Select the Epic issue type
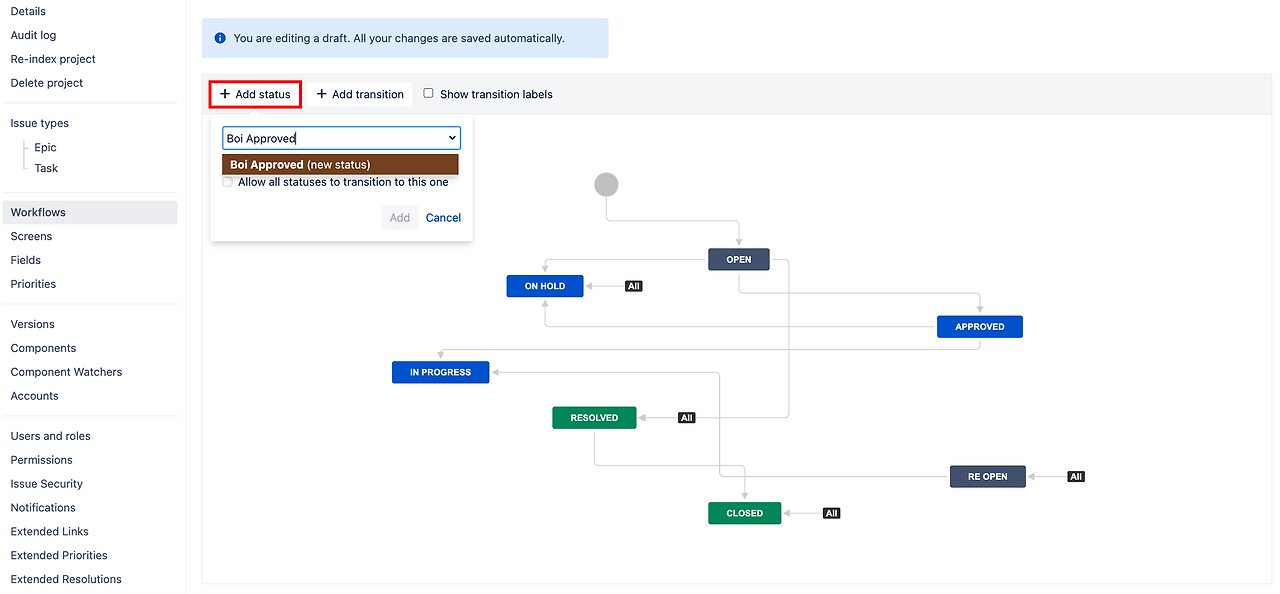The width and height of the screenshot is (1280, 594). coord(45,147)
